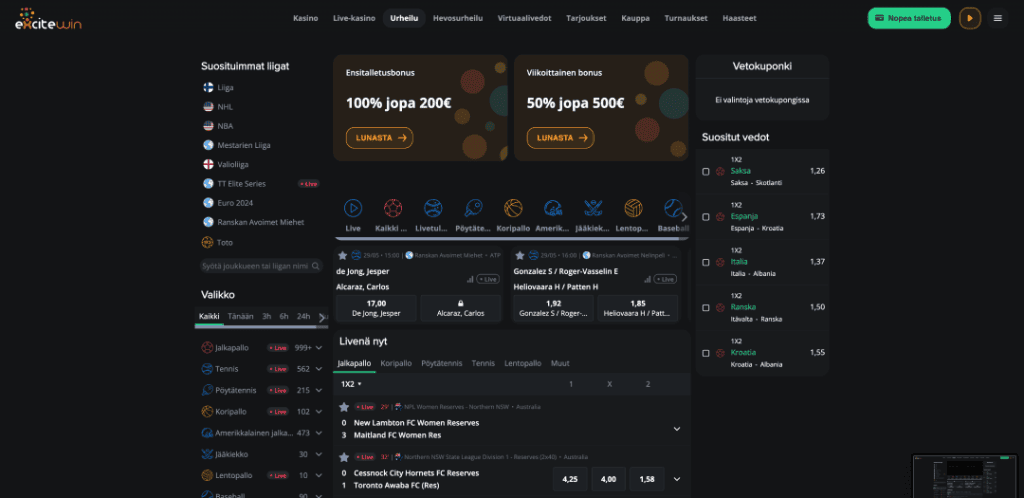Screen dimensions: 1024x498
Task: Switch to the Koripallo live tab
Action: (396, 364)
